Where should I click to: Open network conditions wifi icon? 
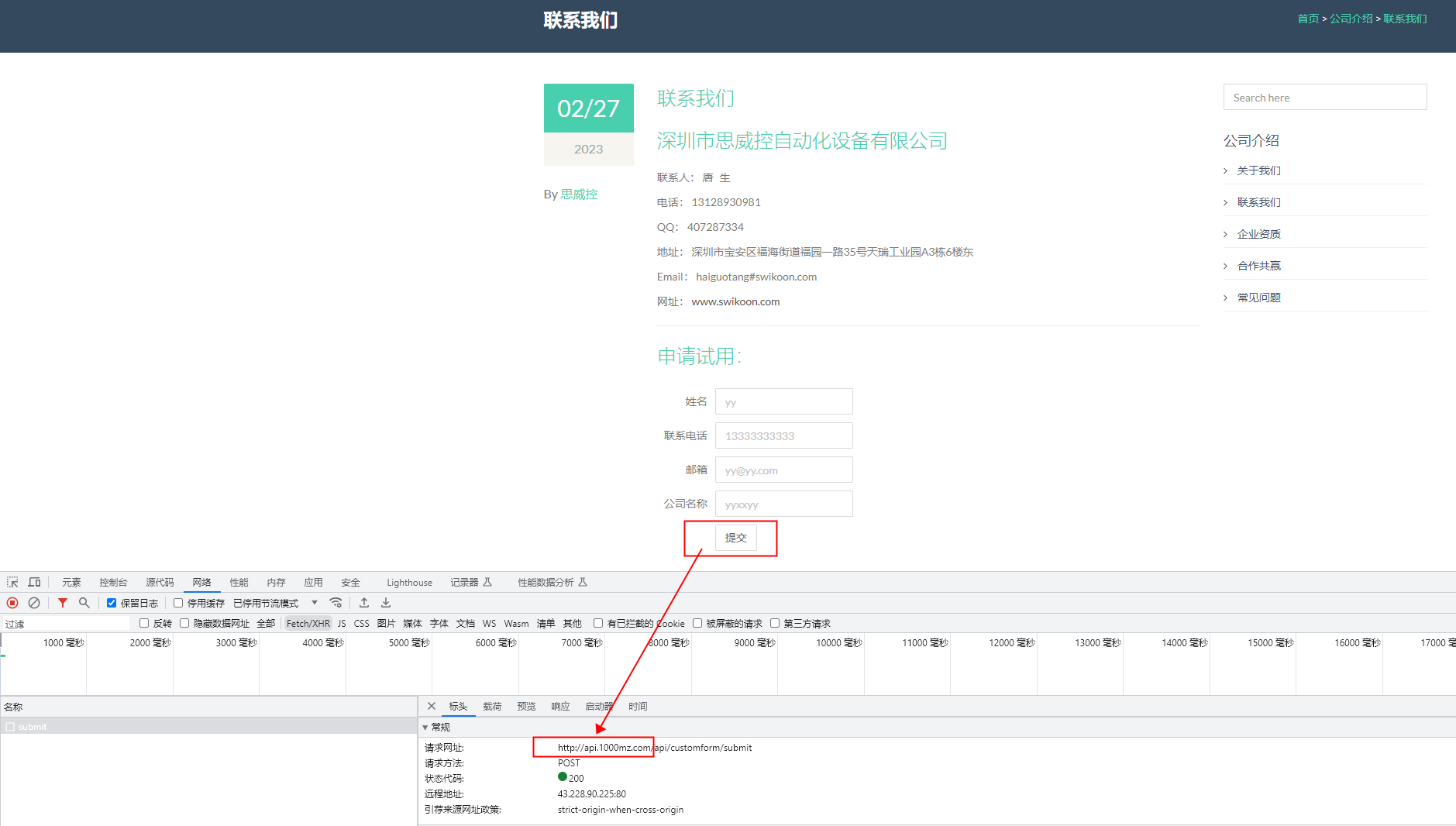tap(336, 603)
